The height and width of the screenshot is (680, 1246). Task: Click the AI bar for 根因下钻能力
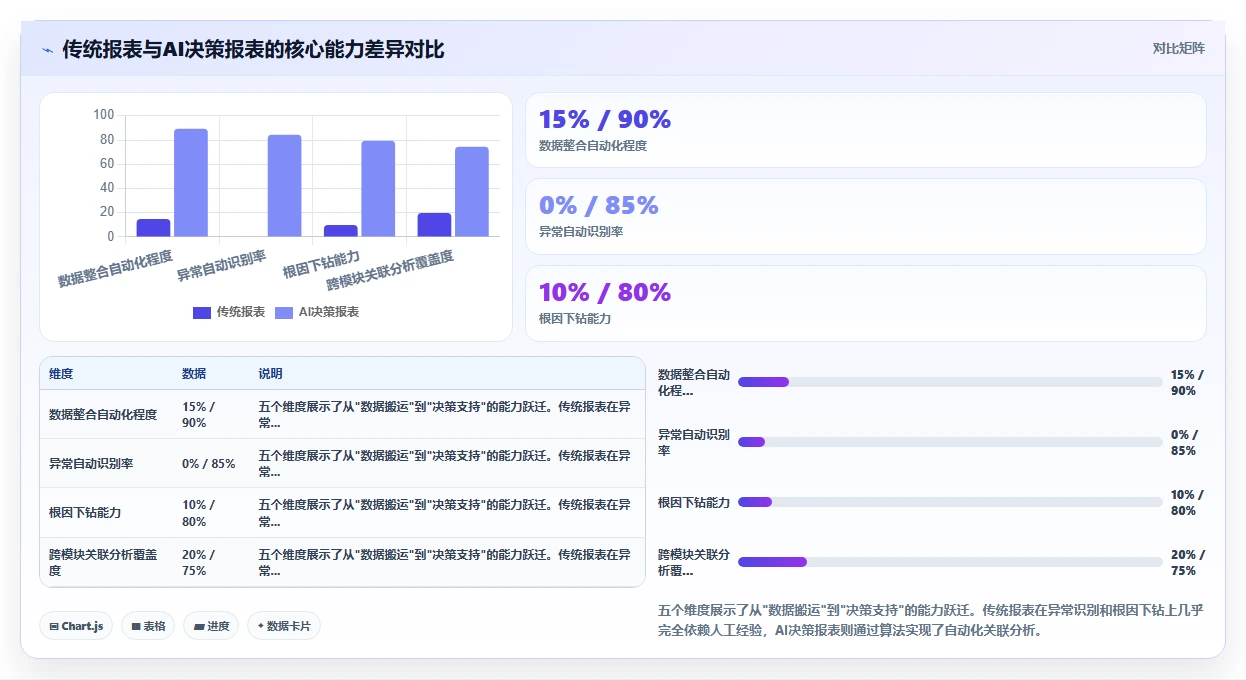[378, 189]
